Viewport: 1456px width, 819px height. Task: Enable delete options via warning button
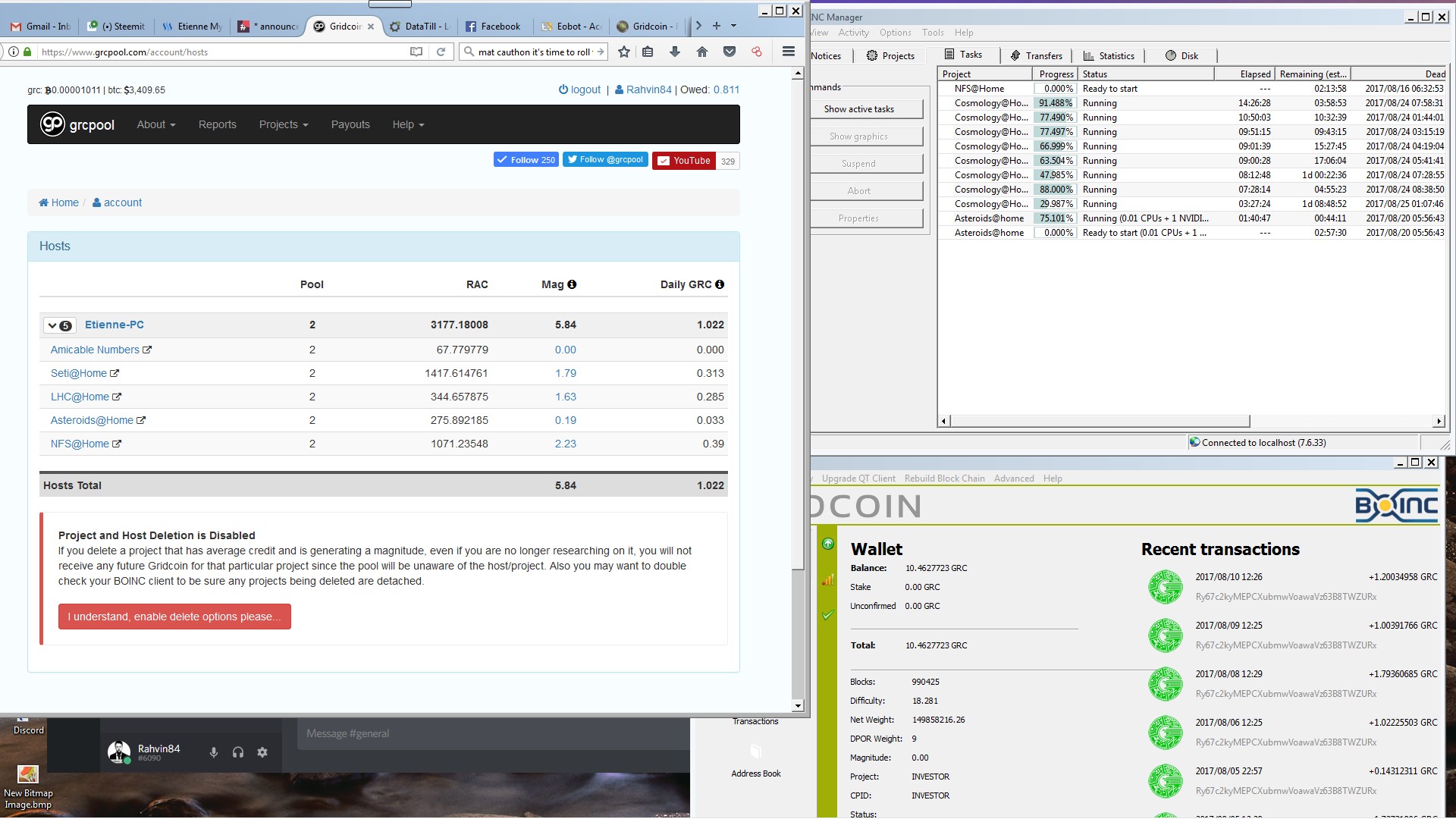click(175, 616)
